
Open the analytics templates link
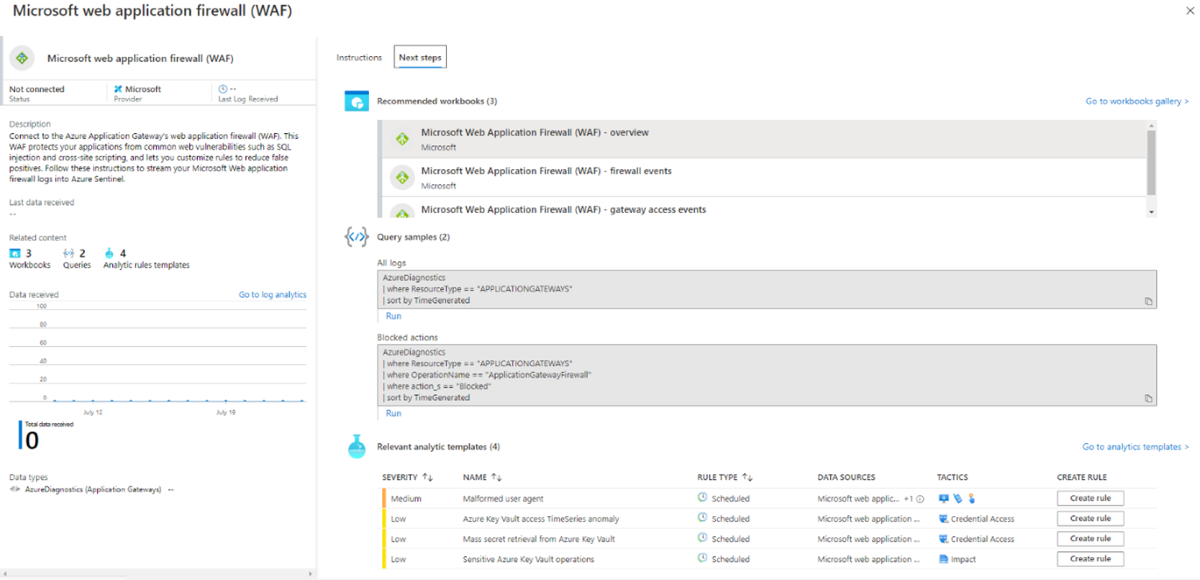(x=1135, y=447)
